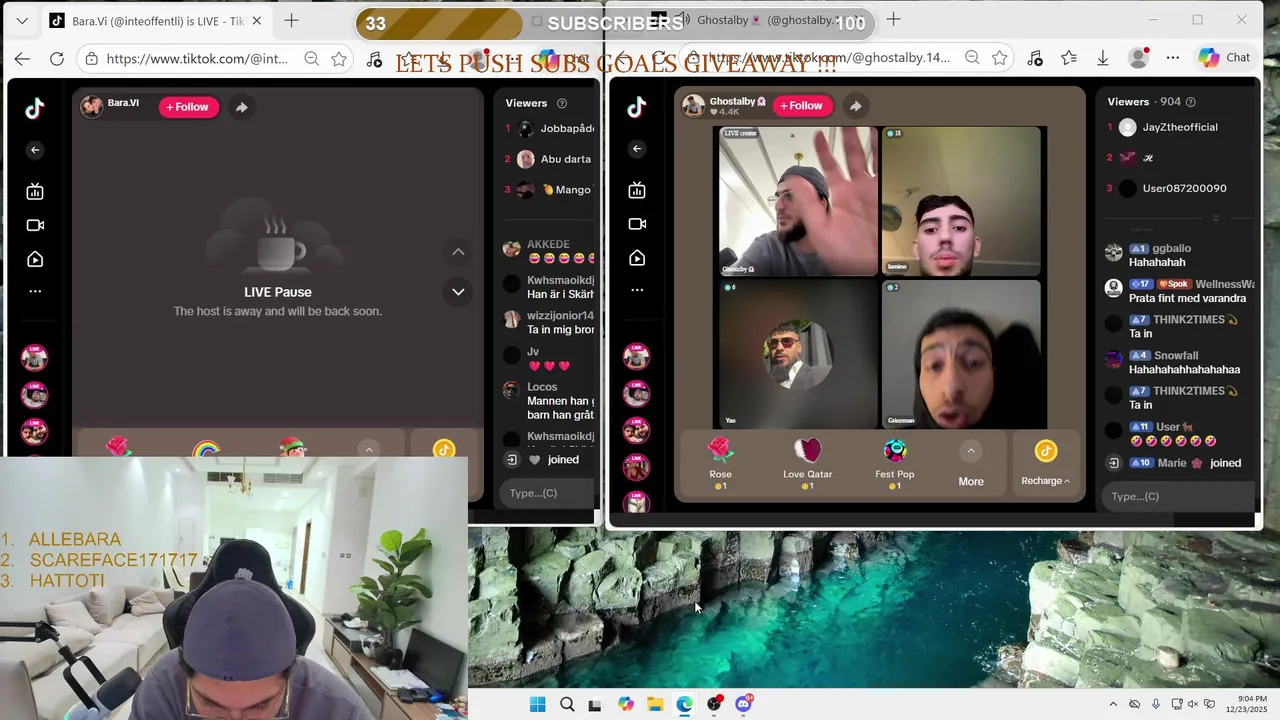Image resolution: width=1280 pixels, height=720 pixels.
Task: Open the three-dots menu in Ghostalby sidebar
Action: click(x=637, y=290)
